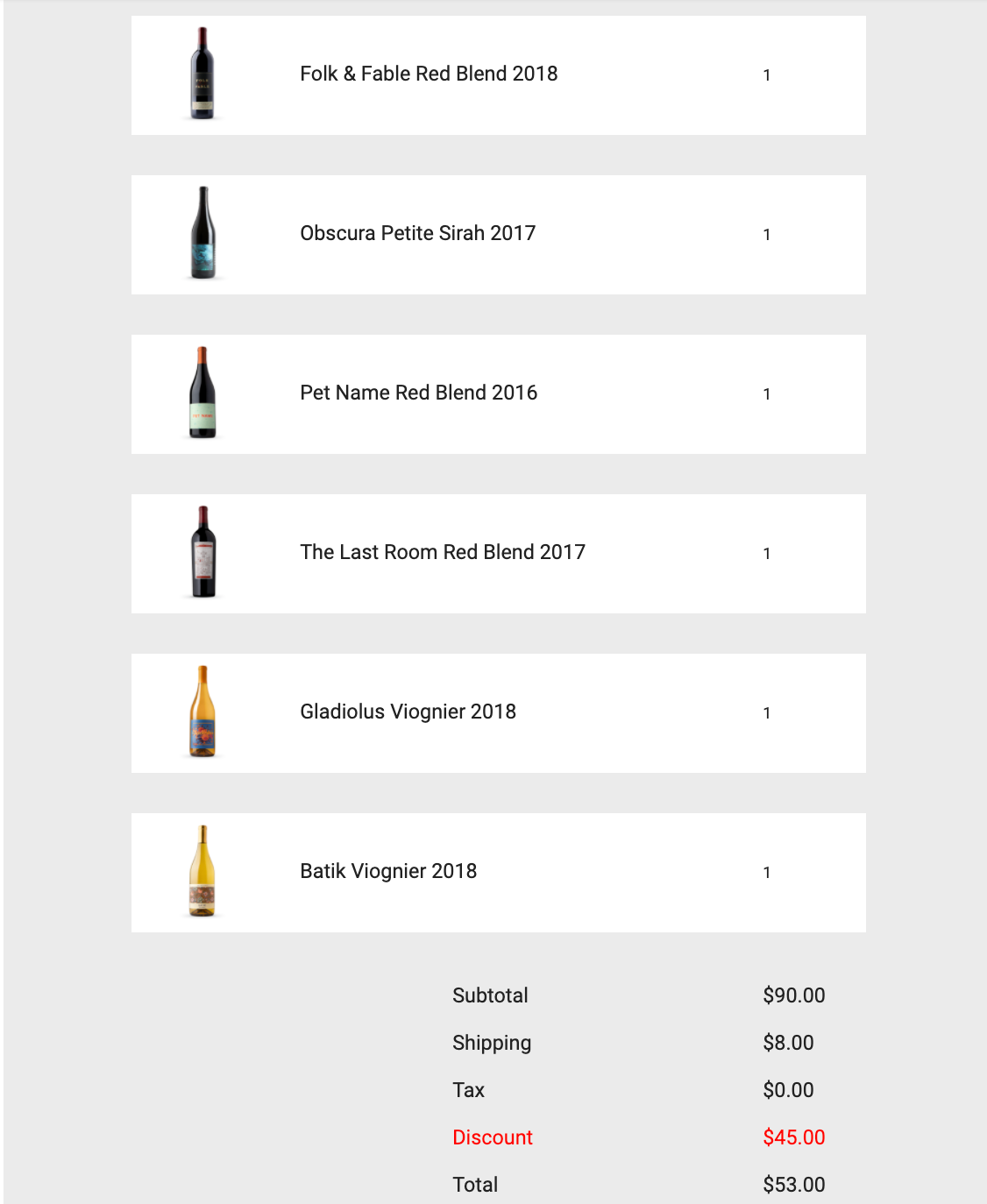
Task: Click the Pet Name Red Blend bottle image
Action: click(x=202, y=393)
